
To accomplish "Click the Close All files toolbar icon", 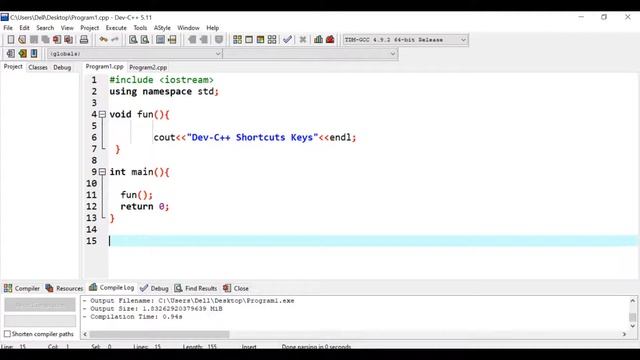I will click(69, 40).
